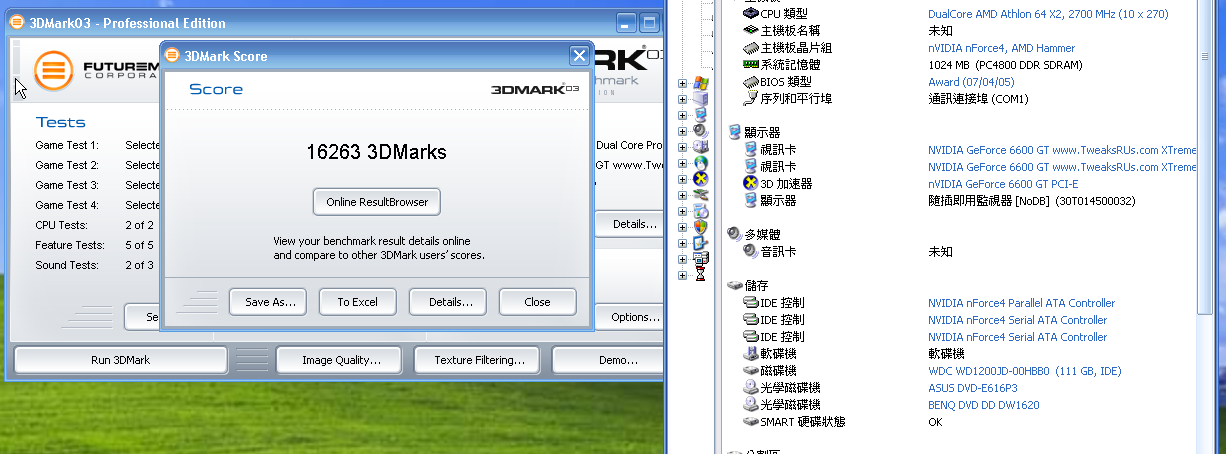Click the 1024 MB (PC4800 DDR SDRAM) value
Image resolution: width=1226 pixels, height=454 pixels.
pyautogui.click(x=1006, y=65)
